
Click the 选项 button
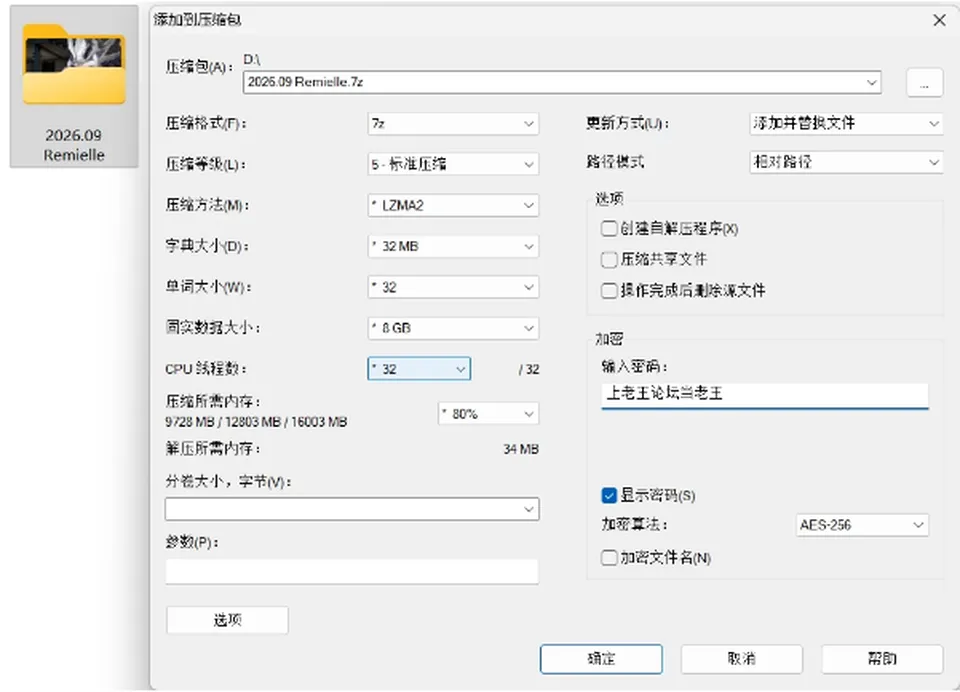coord(227,620)
